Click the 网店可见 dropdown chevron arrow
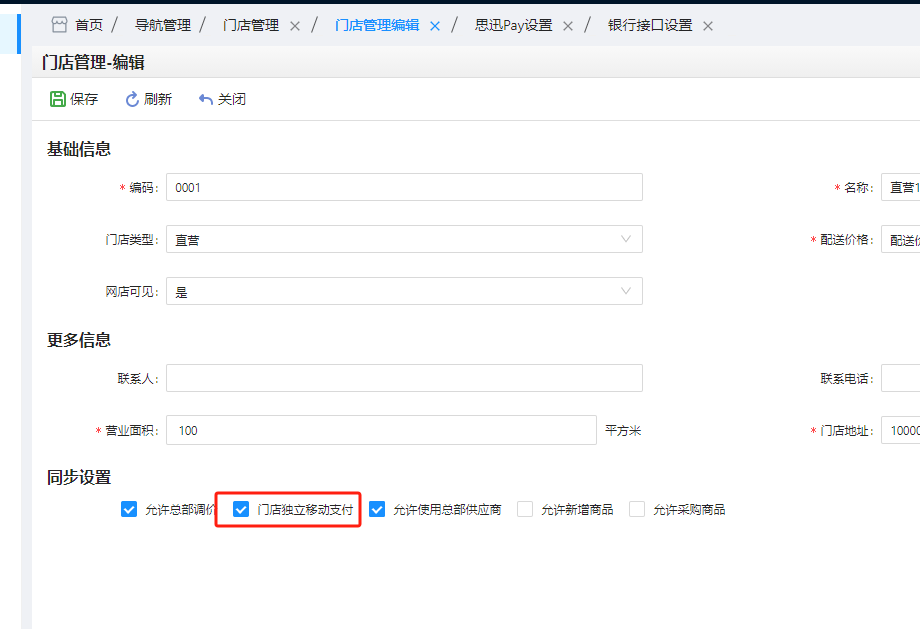The height and width of the screenshot is (629, 920). pyautogui.click(x=626, y=291)
